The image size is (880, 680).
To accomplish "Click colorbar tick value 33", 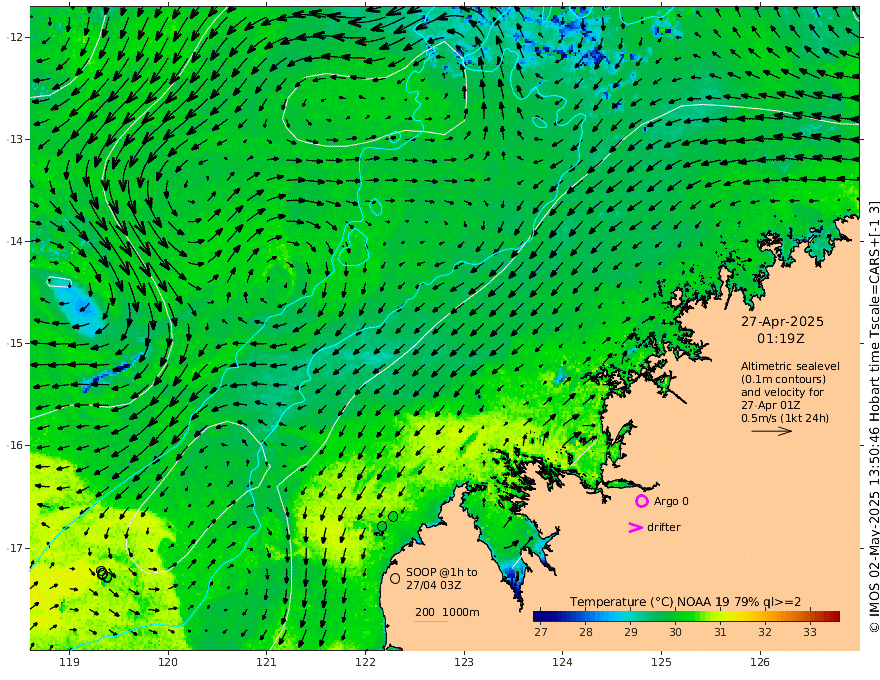I will click(810, 632).
